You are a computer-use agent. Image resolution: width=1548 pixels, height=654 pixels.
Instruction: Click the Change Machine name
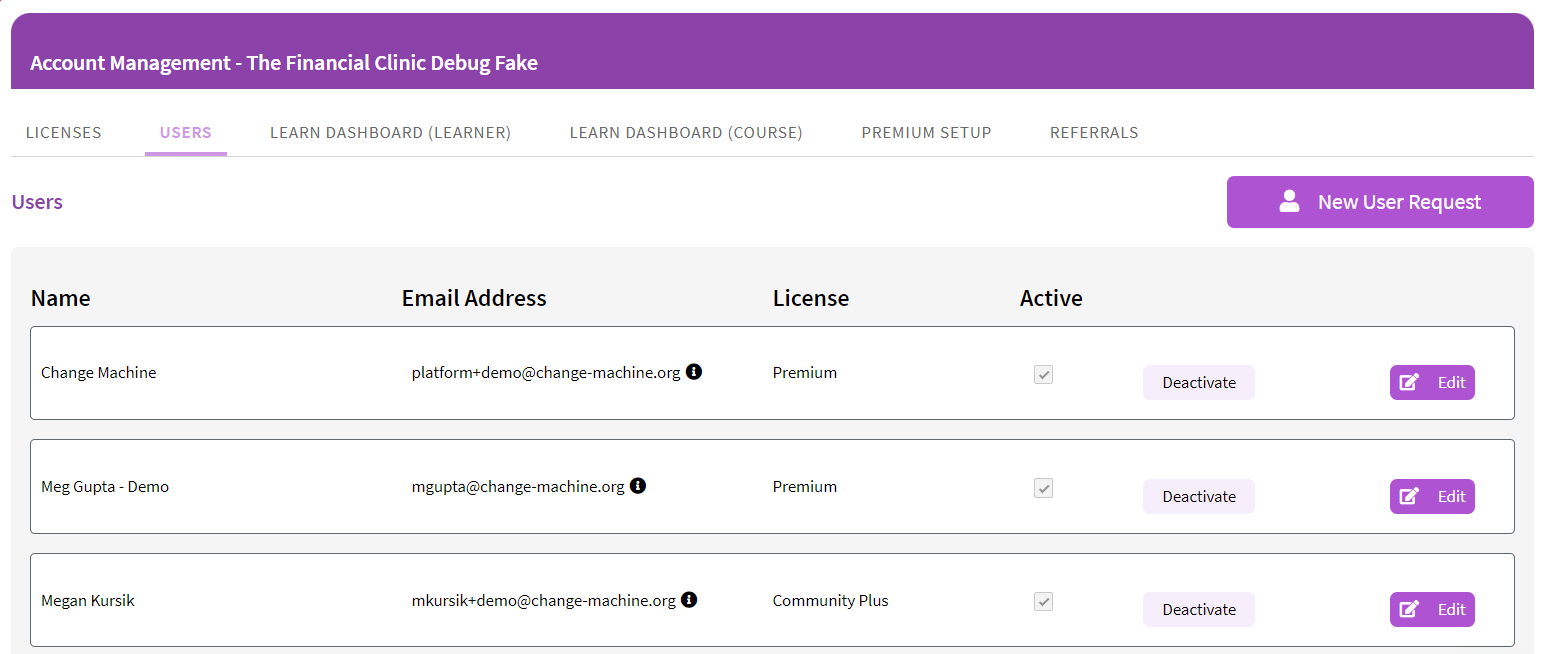click(99, 373)
